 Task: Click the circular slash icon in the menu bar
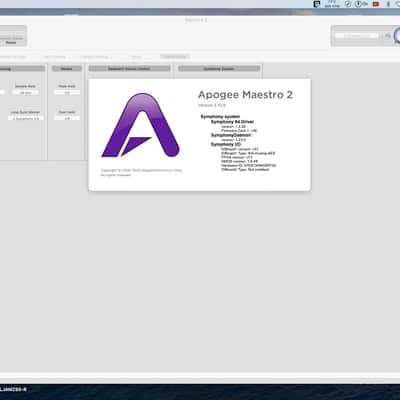[x=348, y=4]
